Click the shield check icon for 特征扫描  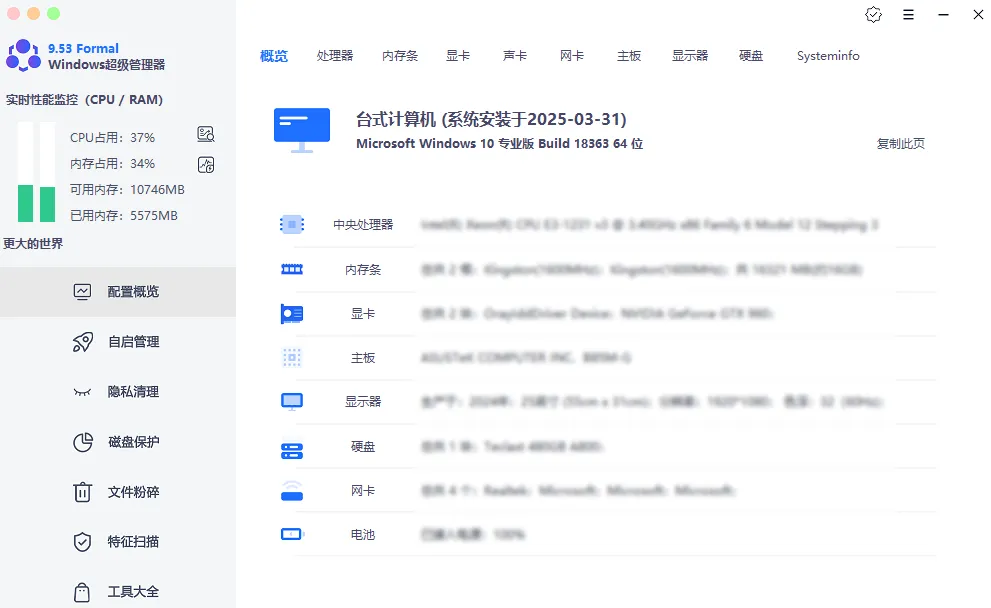click(x=82, y=542)
